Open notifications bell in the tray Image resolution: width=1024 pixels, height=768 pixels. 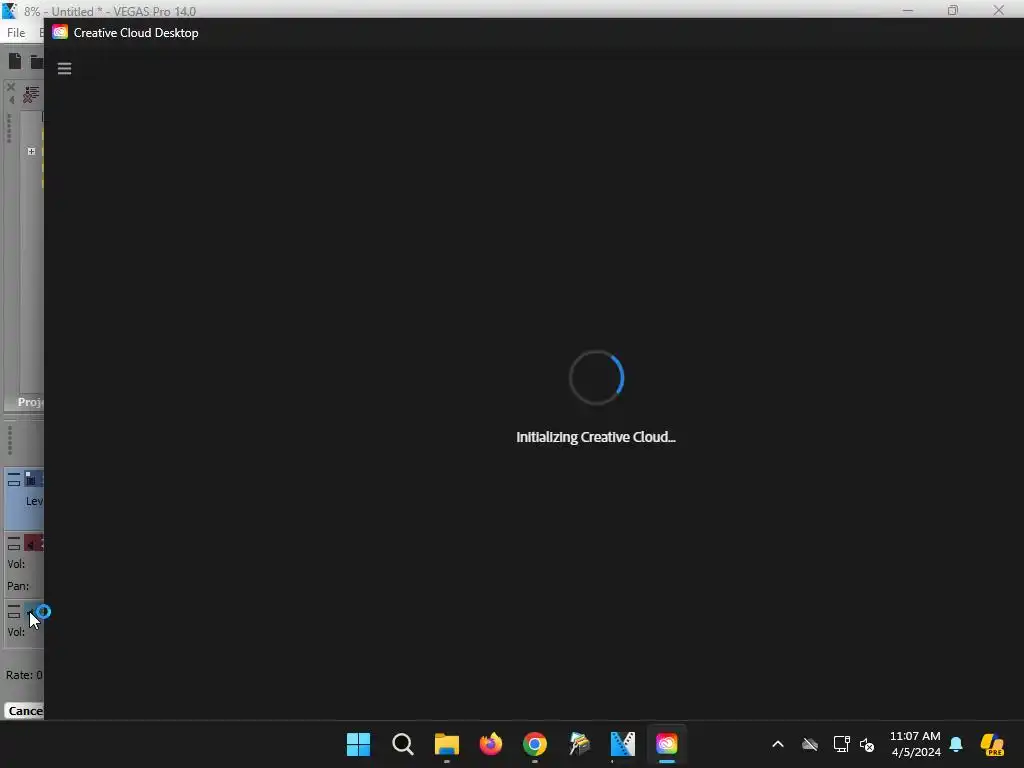[x=955, y=744]
